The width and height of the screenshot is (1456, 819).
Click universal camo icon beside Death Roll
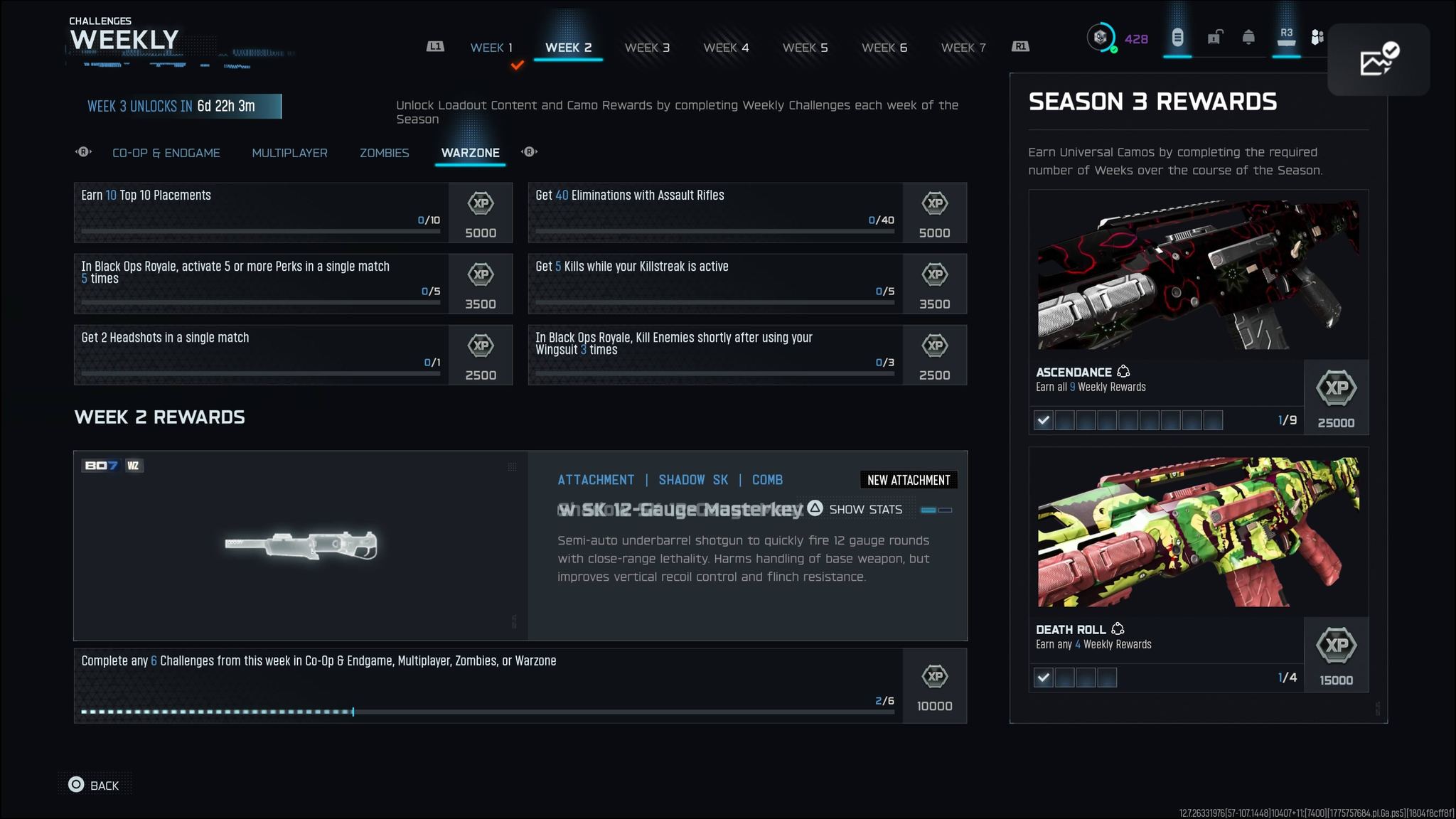[x=1118, y=628]
